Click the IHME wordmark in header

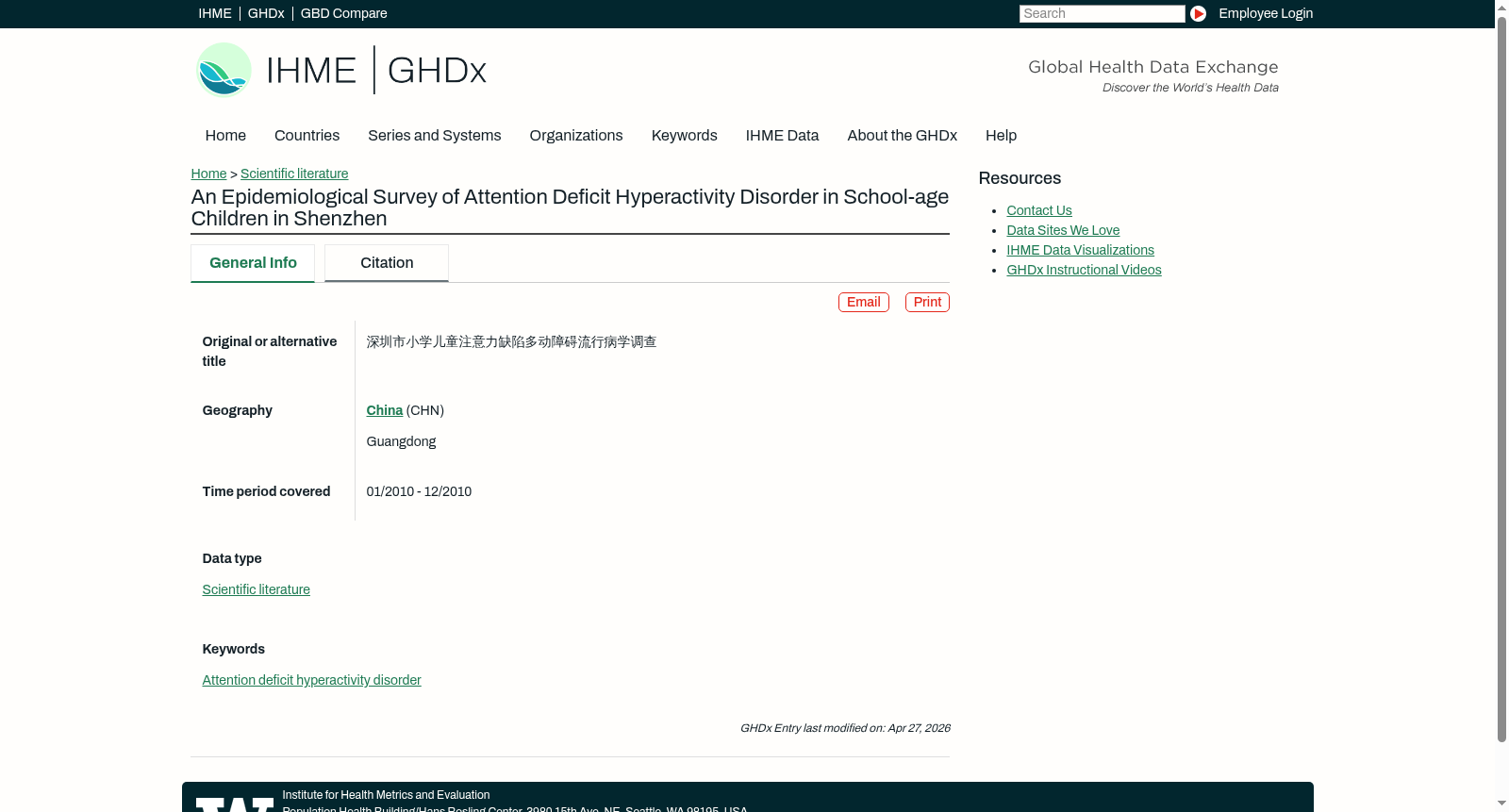pos(311,71)
